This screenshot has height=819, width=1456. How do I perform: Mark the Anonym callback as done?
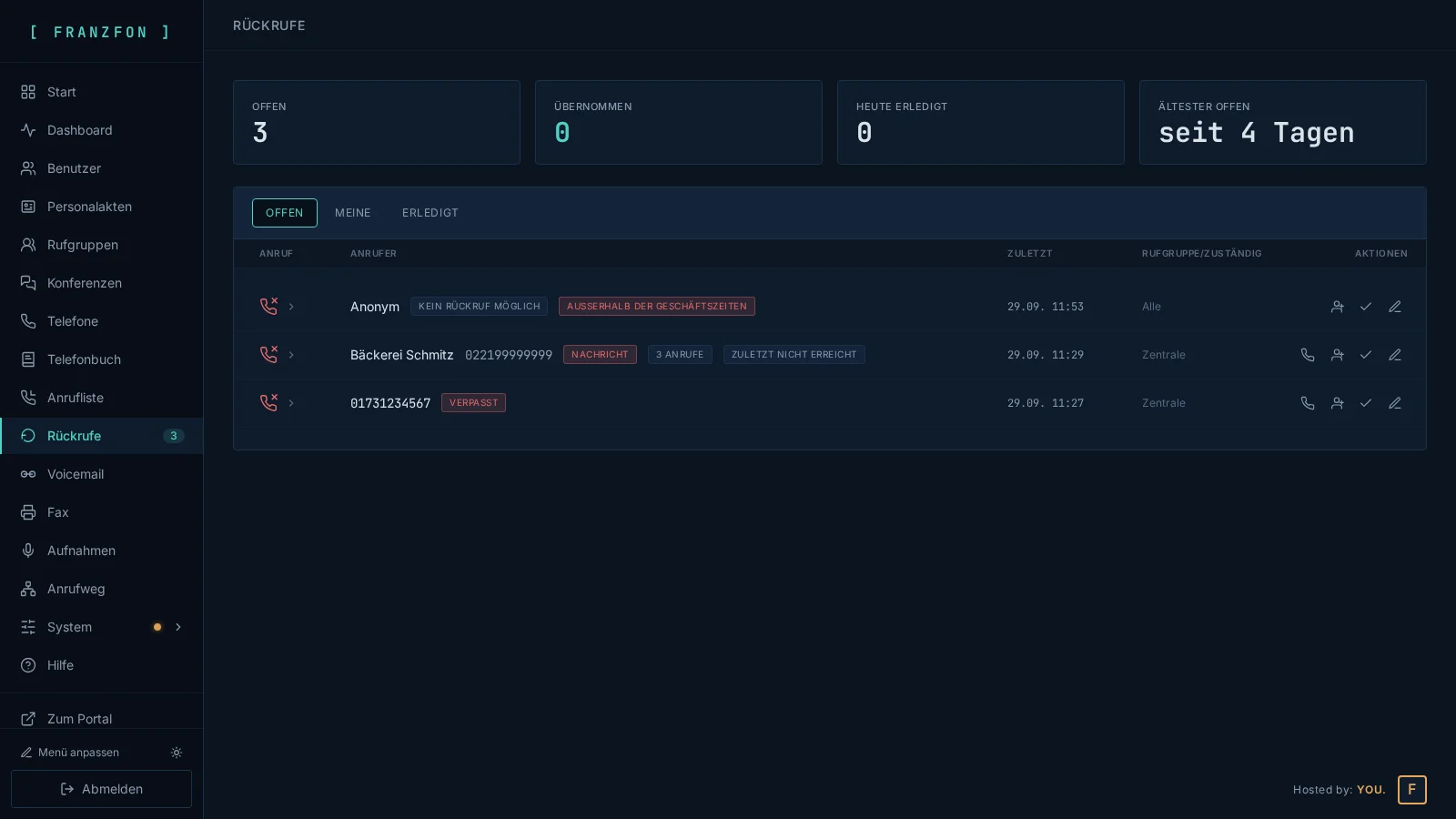pos(1366,307)
